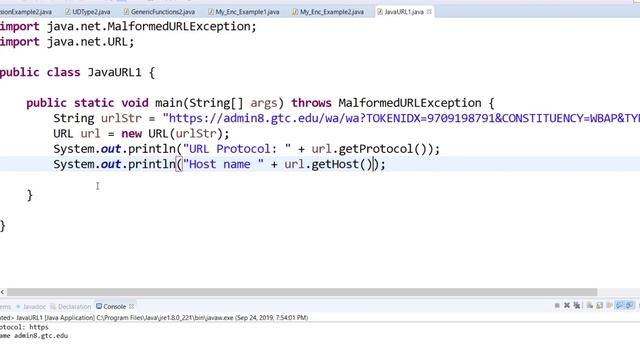
Task: Click 'args' parameter in main method
Action: 264,103
